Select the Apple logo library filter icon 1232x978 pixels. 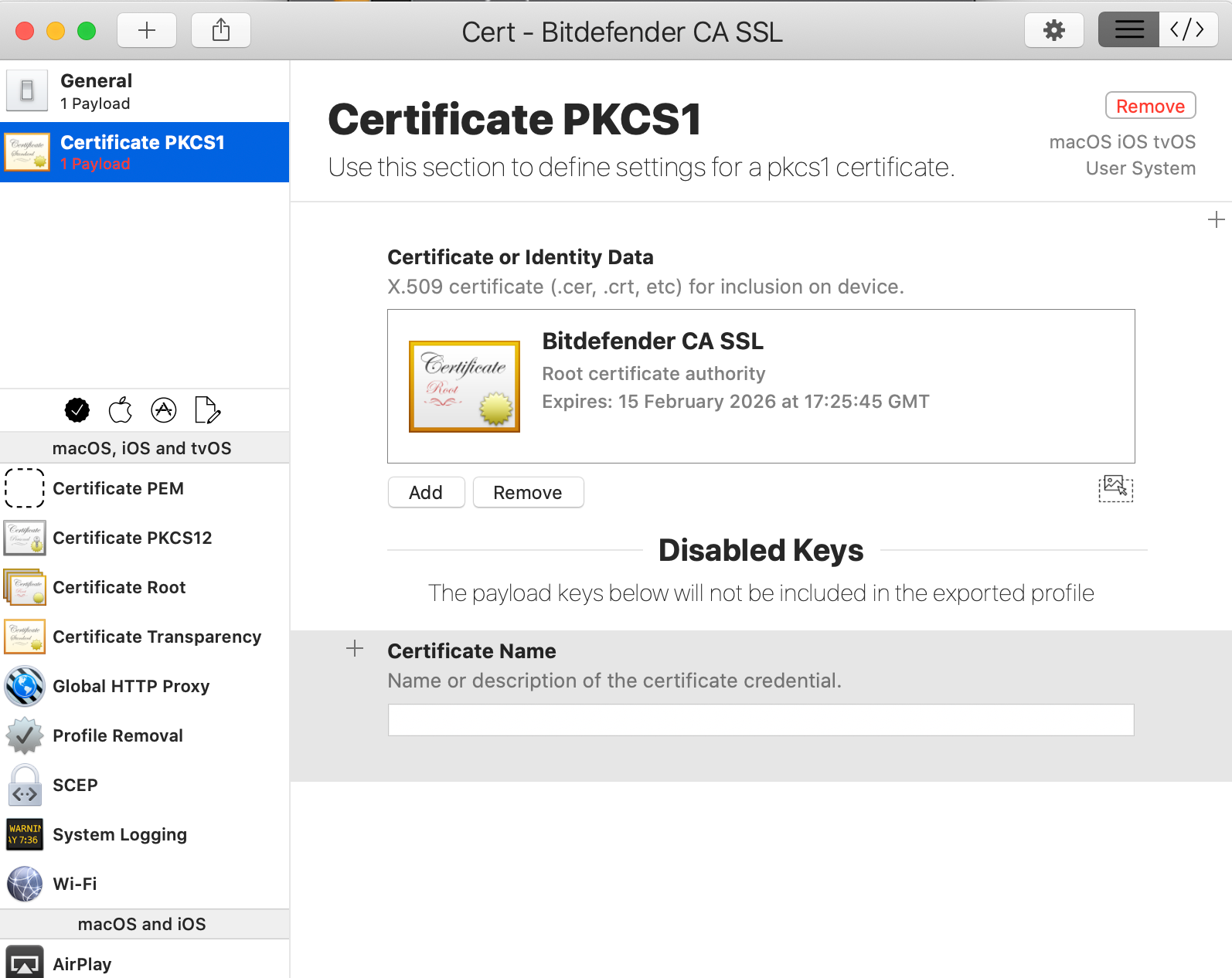[121, 410]
